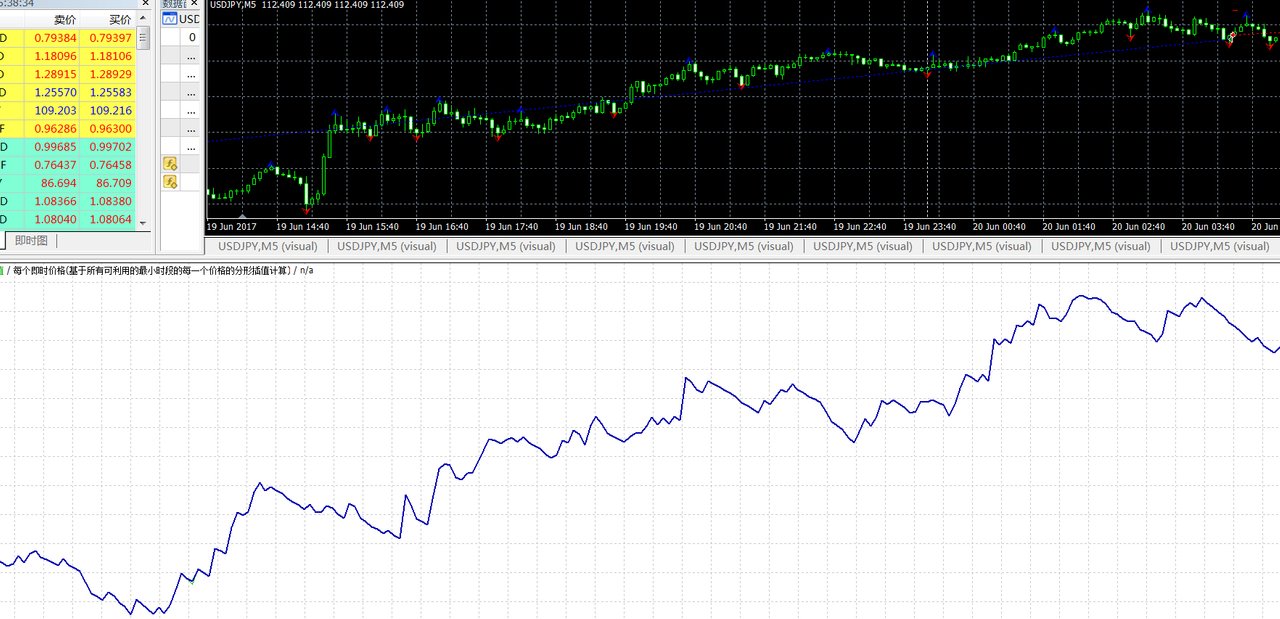1280x619 pixels.
Task: Click the 买价 column header
Action: click(x=119, y=19)
